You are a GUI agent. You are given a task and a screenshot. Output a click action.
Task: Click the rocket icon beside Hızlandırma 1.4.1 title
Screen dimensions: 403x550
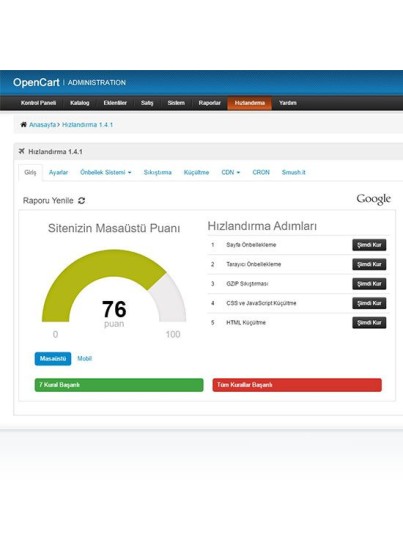[22, 151]
